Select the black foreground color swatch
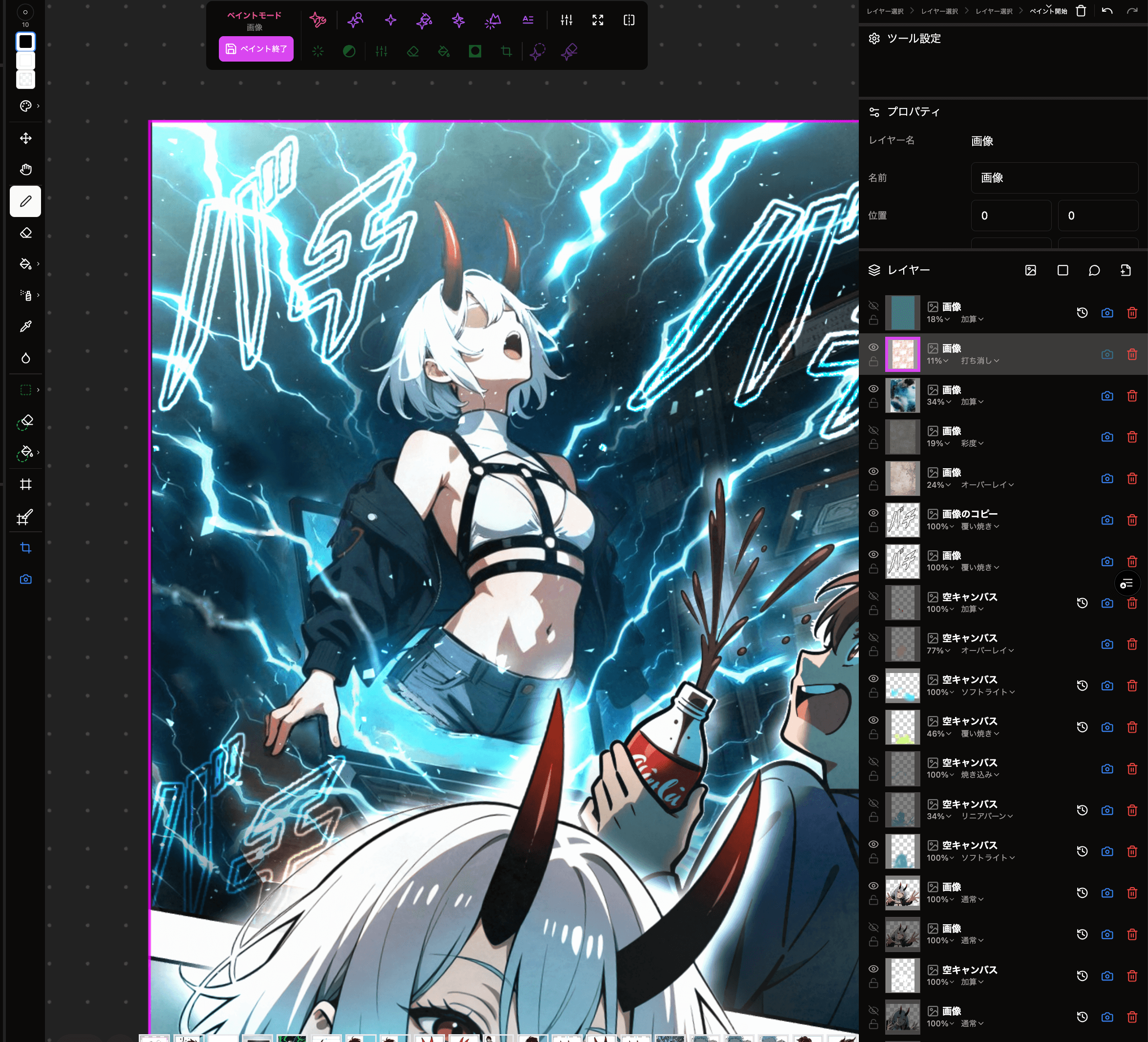The height and width of the screenshot is (1042, 1148). (x=25, y=42)
